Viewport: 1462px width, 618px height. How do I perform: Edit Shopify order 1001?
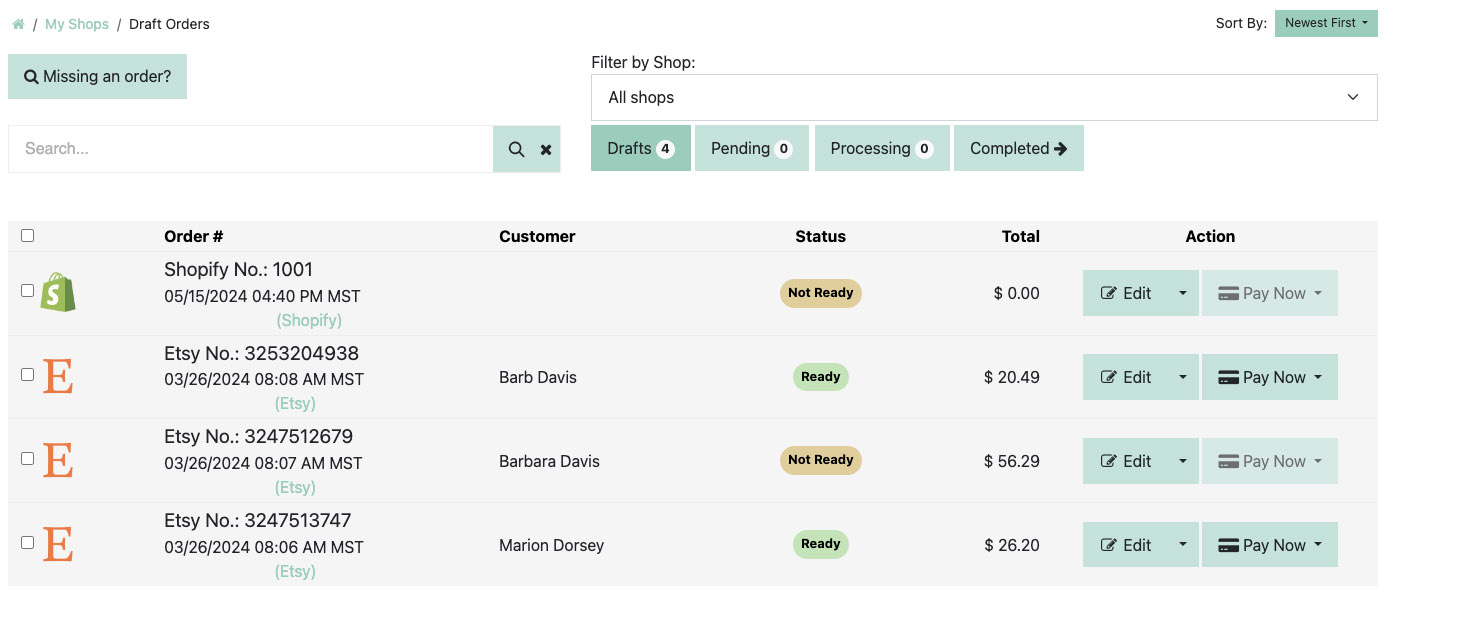point(1126,293)
